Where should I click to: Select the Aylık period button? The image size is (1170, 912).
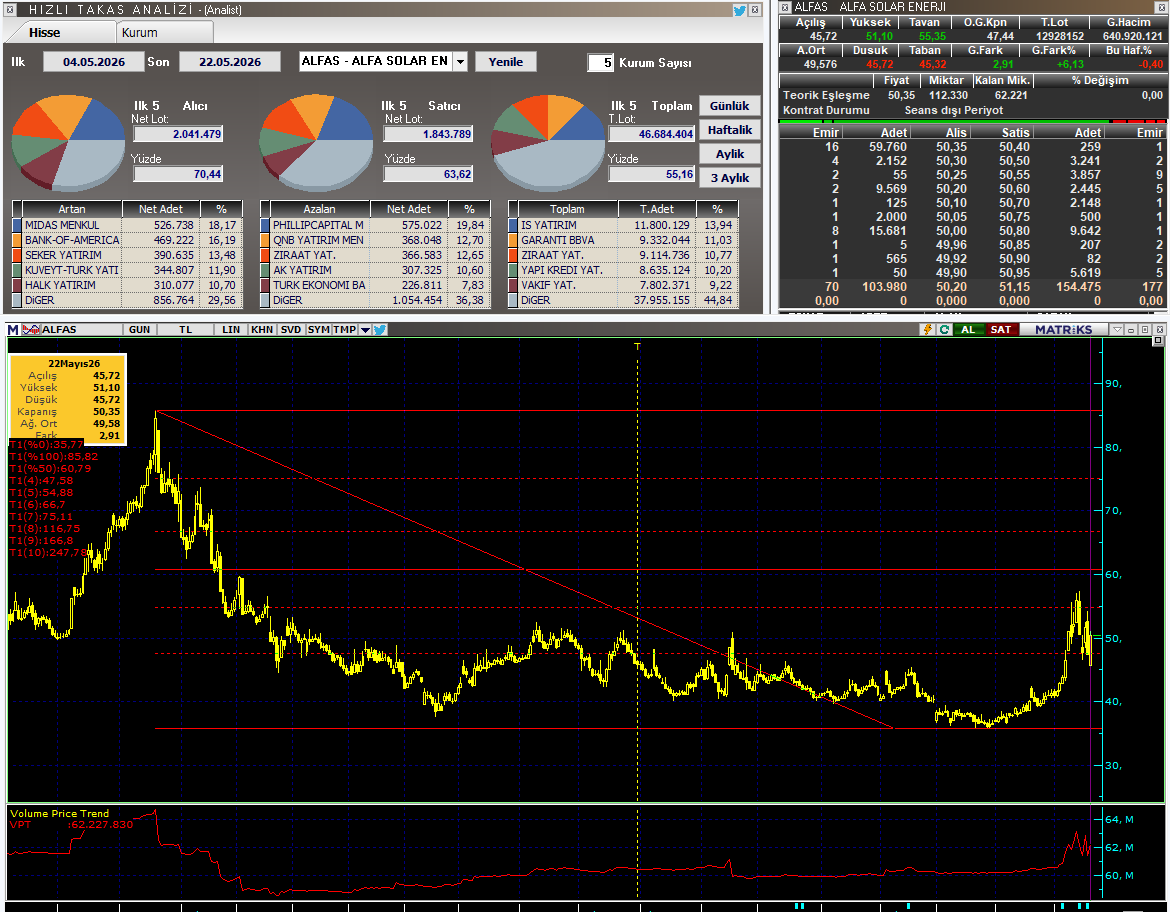point(730,154)
